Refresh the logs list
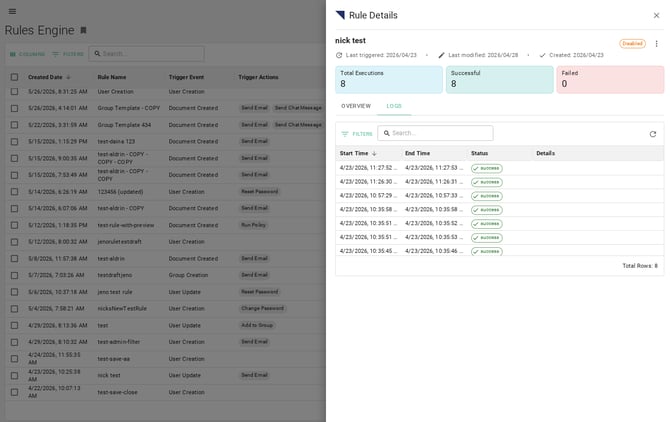 tap(652, 134)
